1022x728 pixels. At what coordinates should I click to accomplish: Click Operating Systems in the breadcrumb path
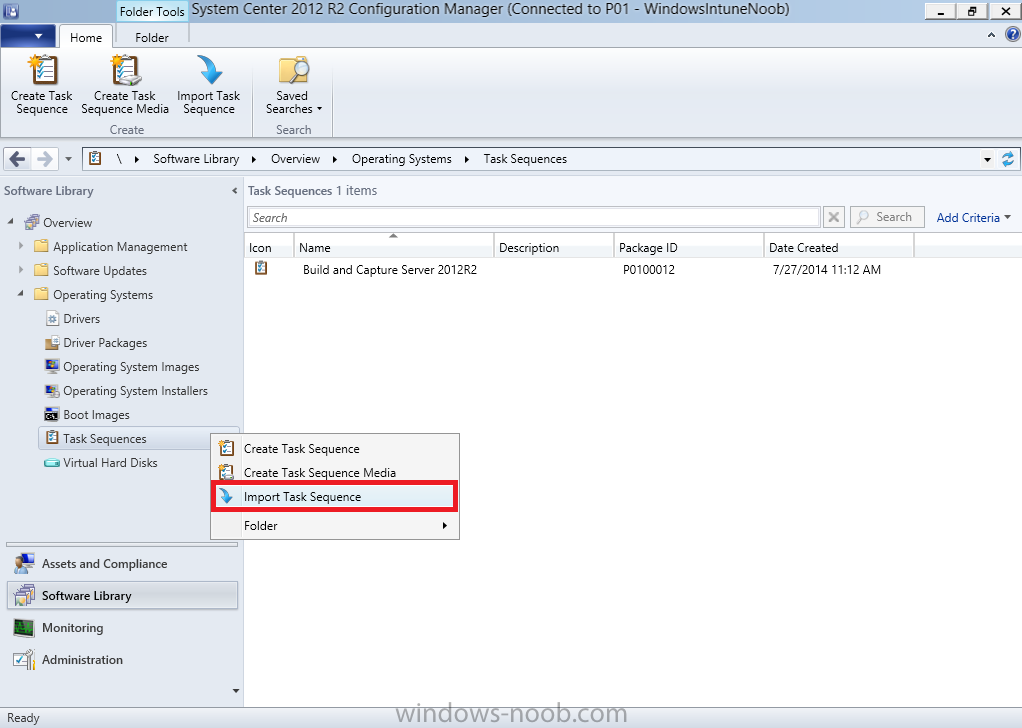(x=402, y=159)
